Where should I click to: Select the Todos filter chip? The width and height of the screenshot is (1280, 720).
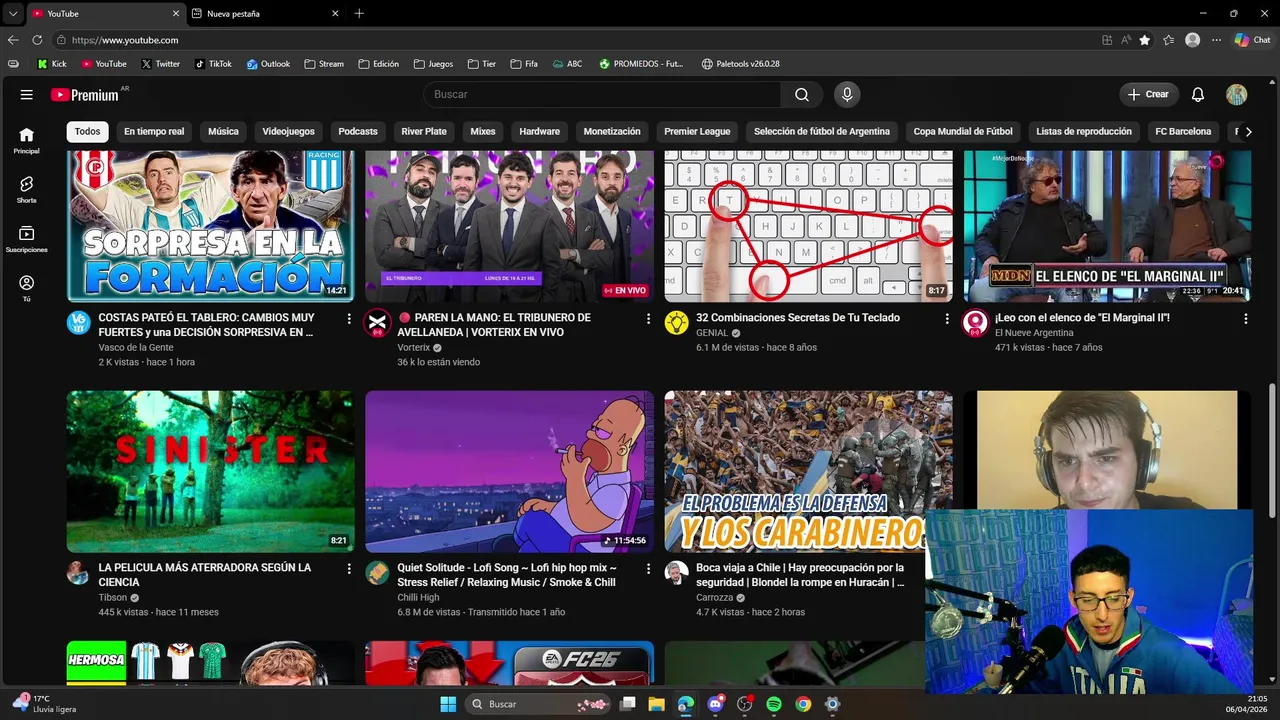88,131
